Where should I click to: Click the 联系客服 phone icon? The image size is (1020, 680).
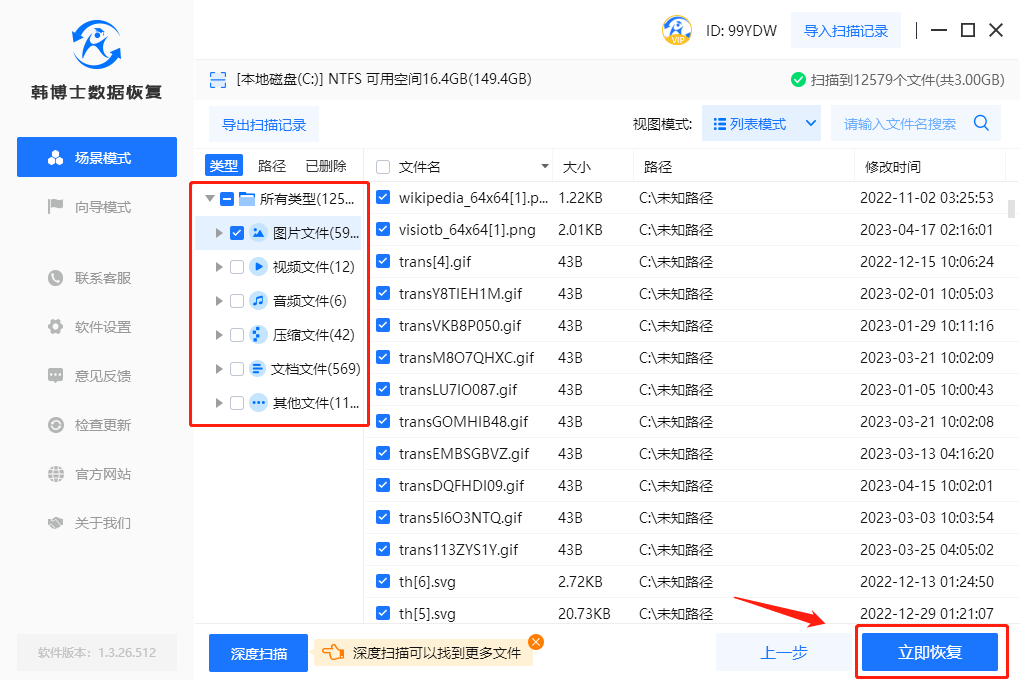(56, 278)
